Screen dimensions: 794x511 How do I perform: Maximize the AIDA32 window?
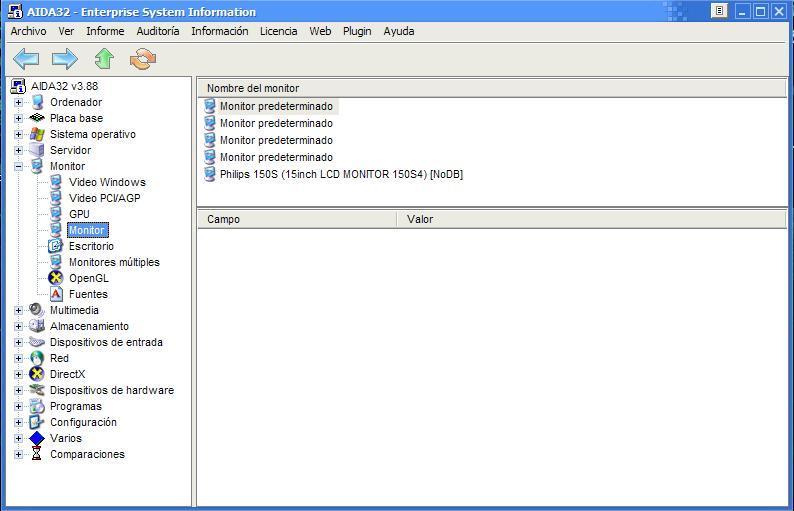tap(760, 11)
